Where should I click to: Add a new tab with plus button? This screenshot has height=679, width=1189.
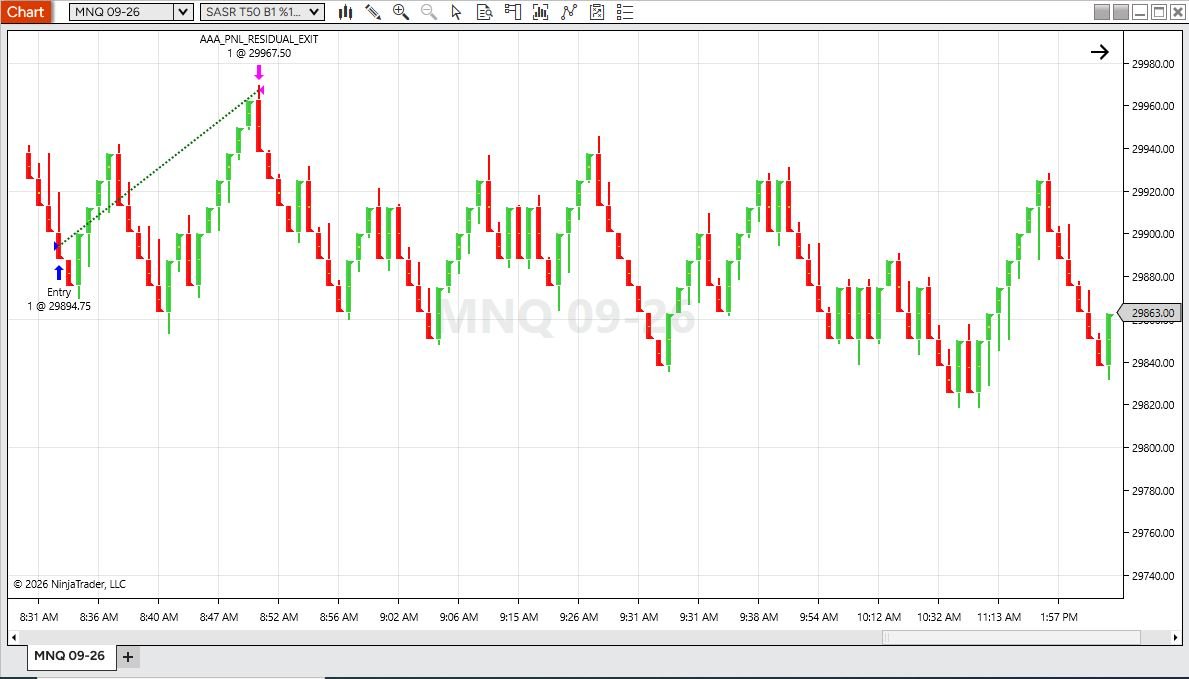(127, 657)
